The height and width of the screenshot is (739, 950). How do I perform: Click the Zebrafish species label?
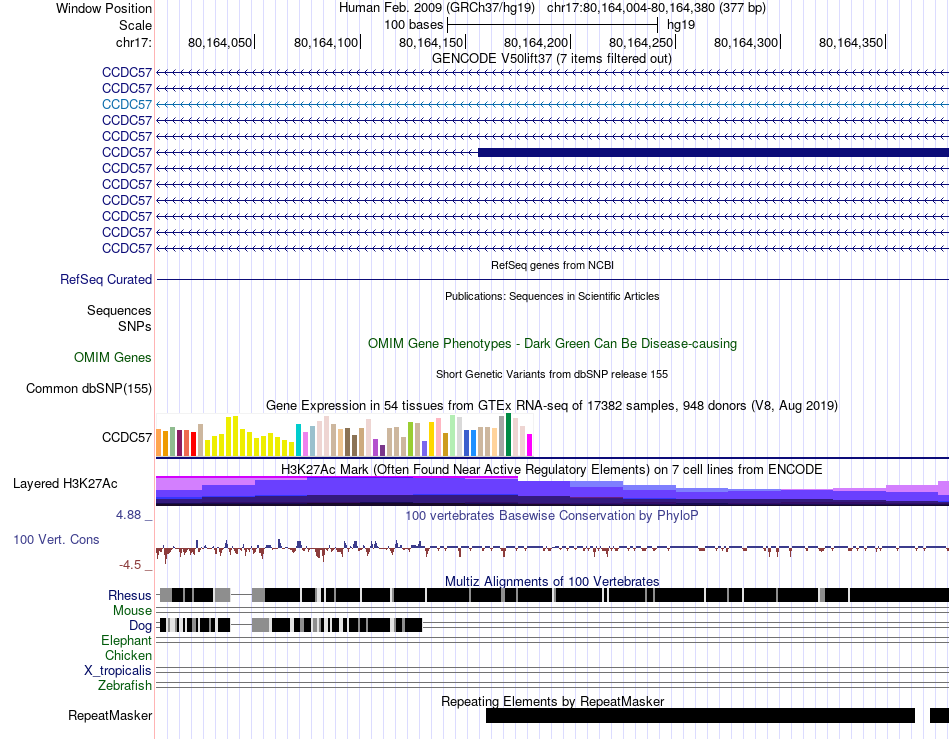[125, 685]
